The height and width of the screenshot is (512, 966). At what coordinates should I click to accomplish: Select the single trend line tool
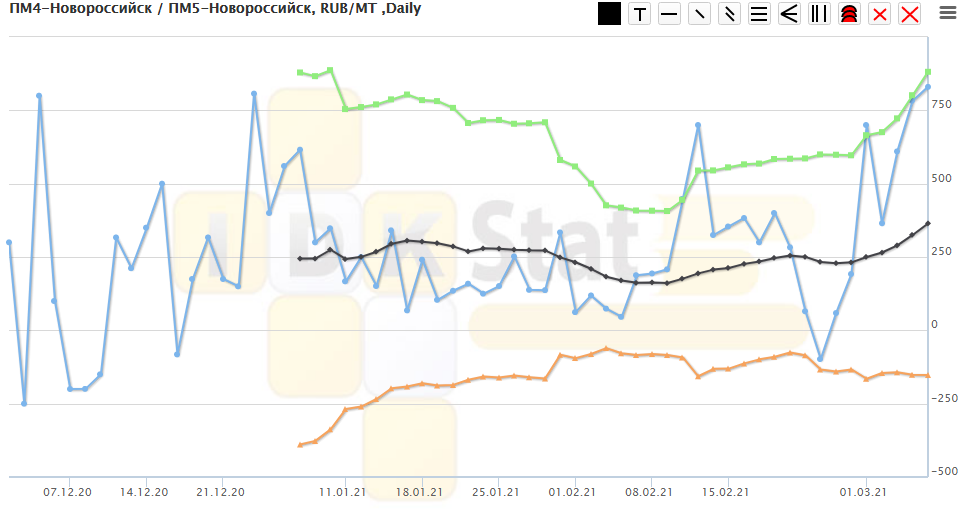coord(699,14)
